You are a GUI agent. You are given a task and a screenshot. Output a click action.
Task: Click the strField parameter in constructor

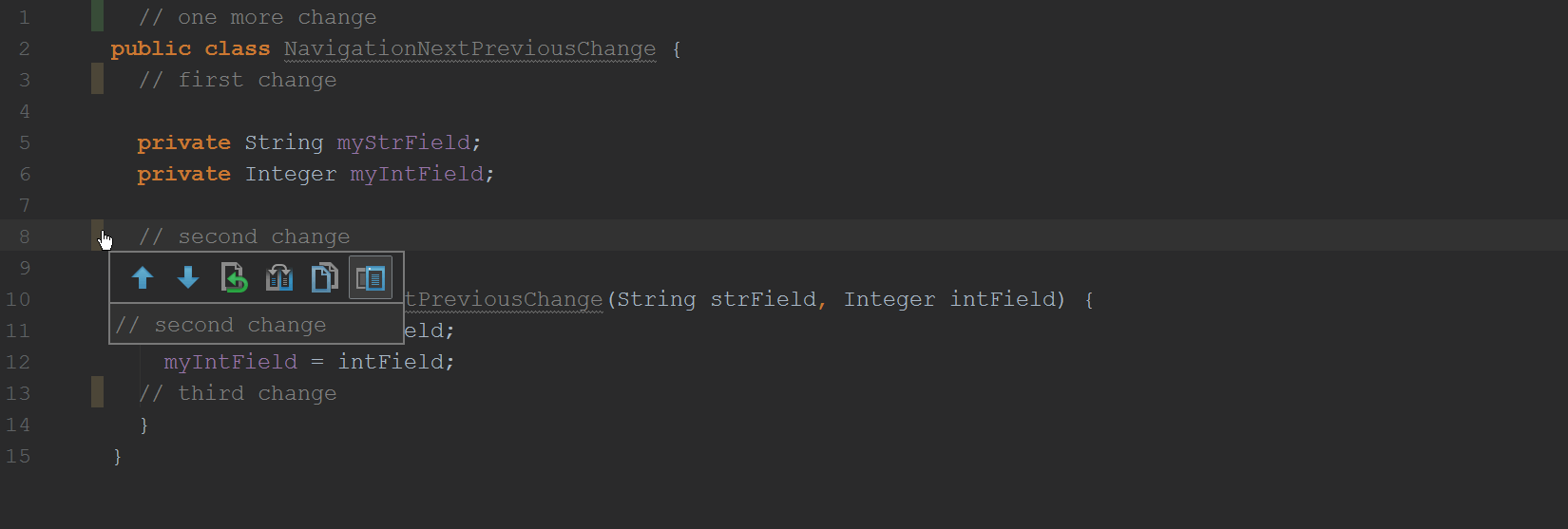pos(763,299)
